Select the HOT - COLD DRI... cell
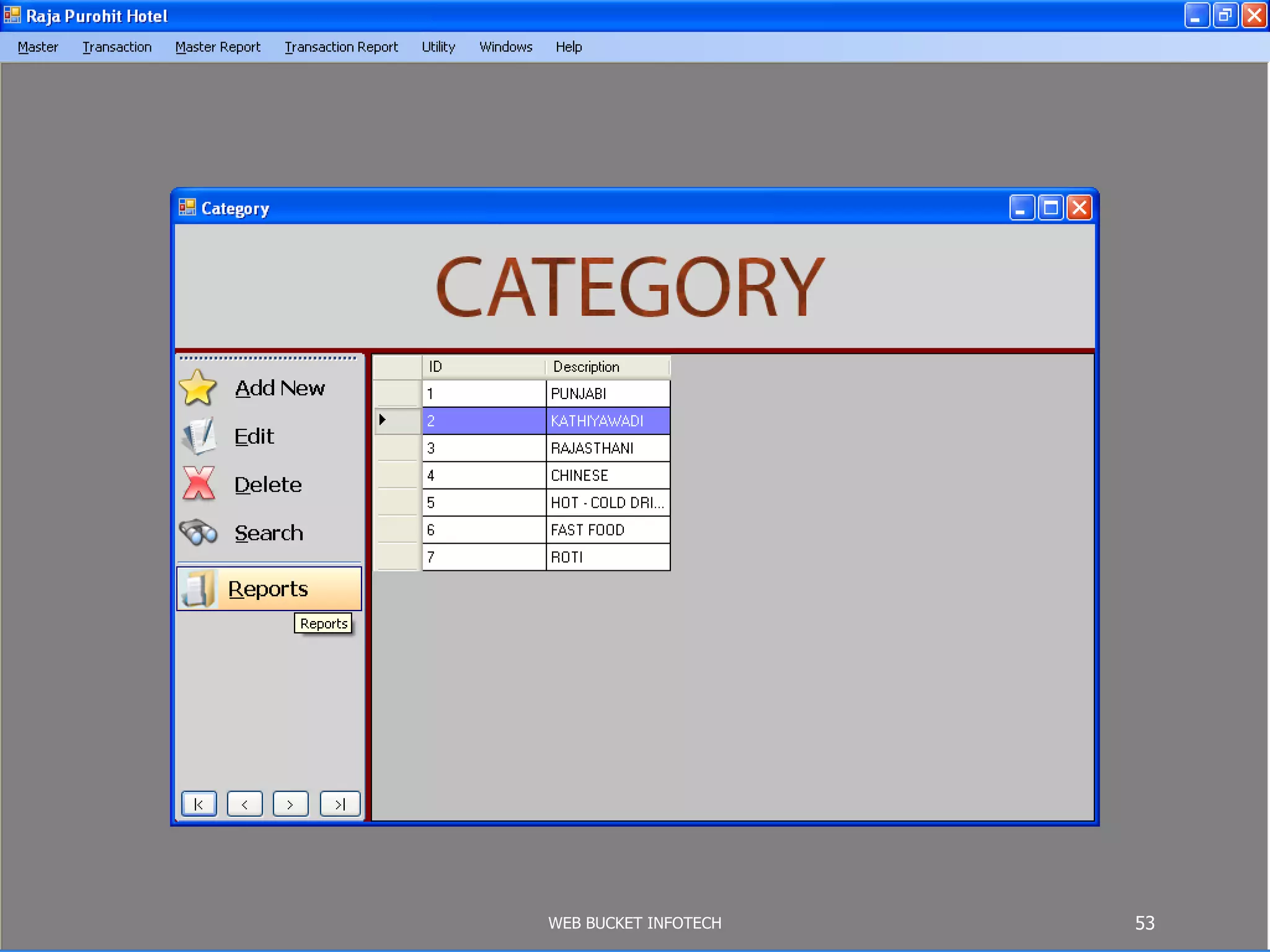Viewport: 1270px width, 952px height. (x=608, y=503)
